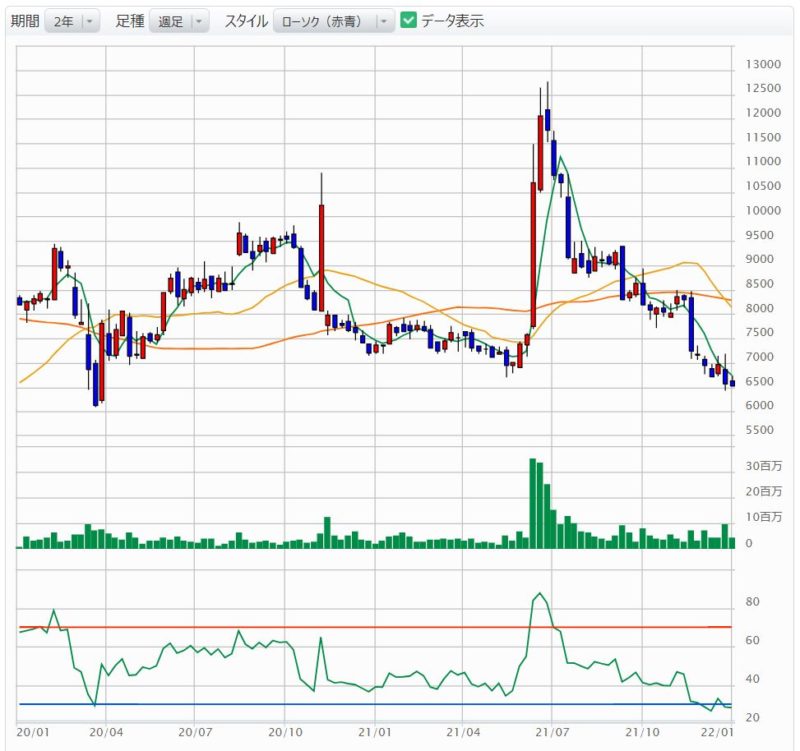Click the 40 RSI axis label
Viewport: 800px width, 751px height.
(753, 679)
